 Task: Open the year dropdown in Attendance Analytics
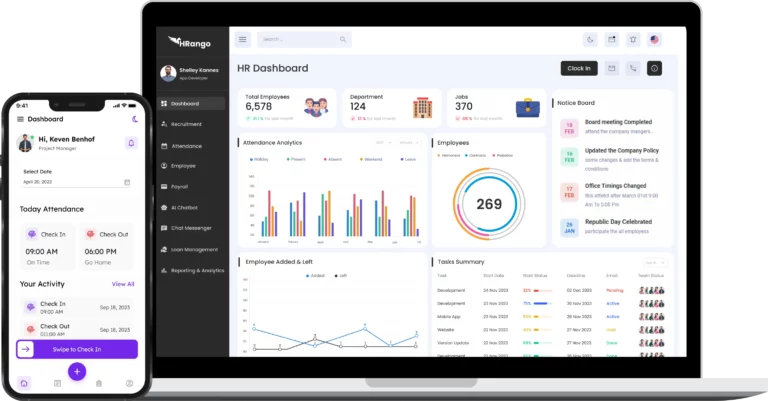tap(383, 143)
